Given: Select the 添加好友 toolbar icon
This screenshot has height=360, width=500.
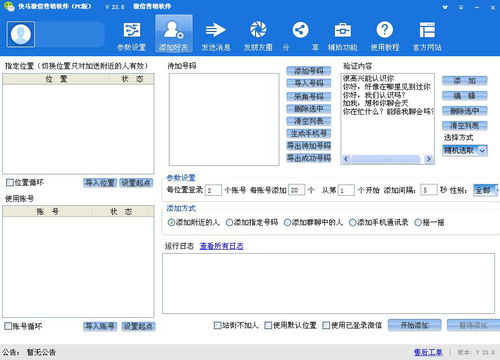Looking at the screenshot, I should [x=174, y=35].
